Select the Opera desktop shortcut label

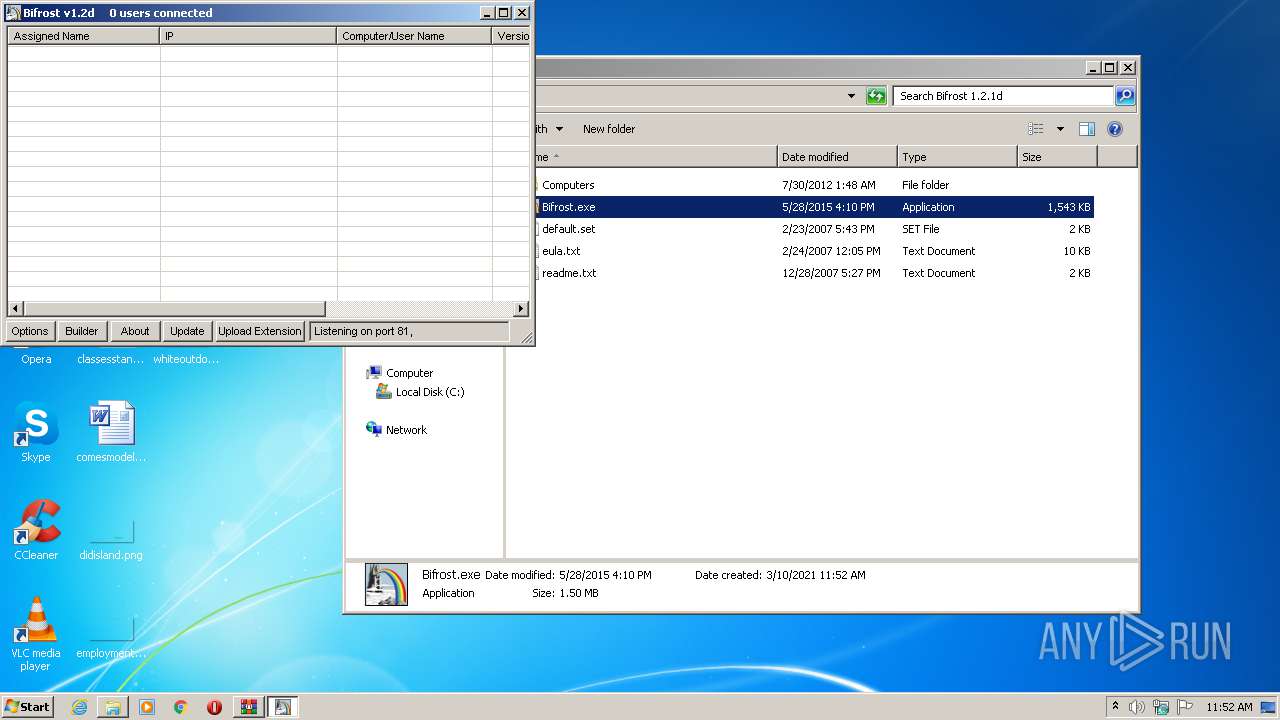point(36,359)
